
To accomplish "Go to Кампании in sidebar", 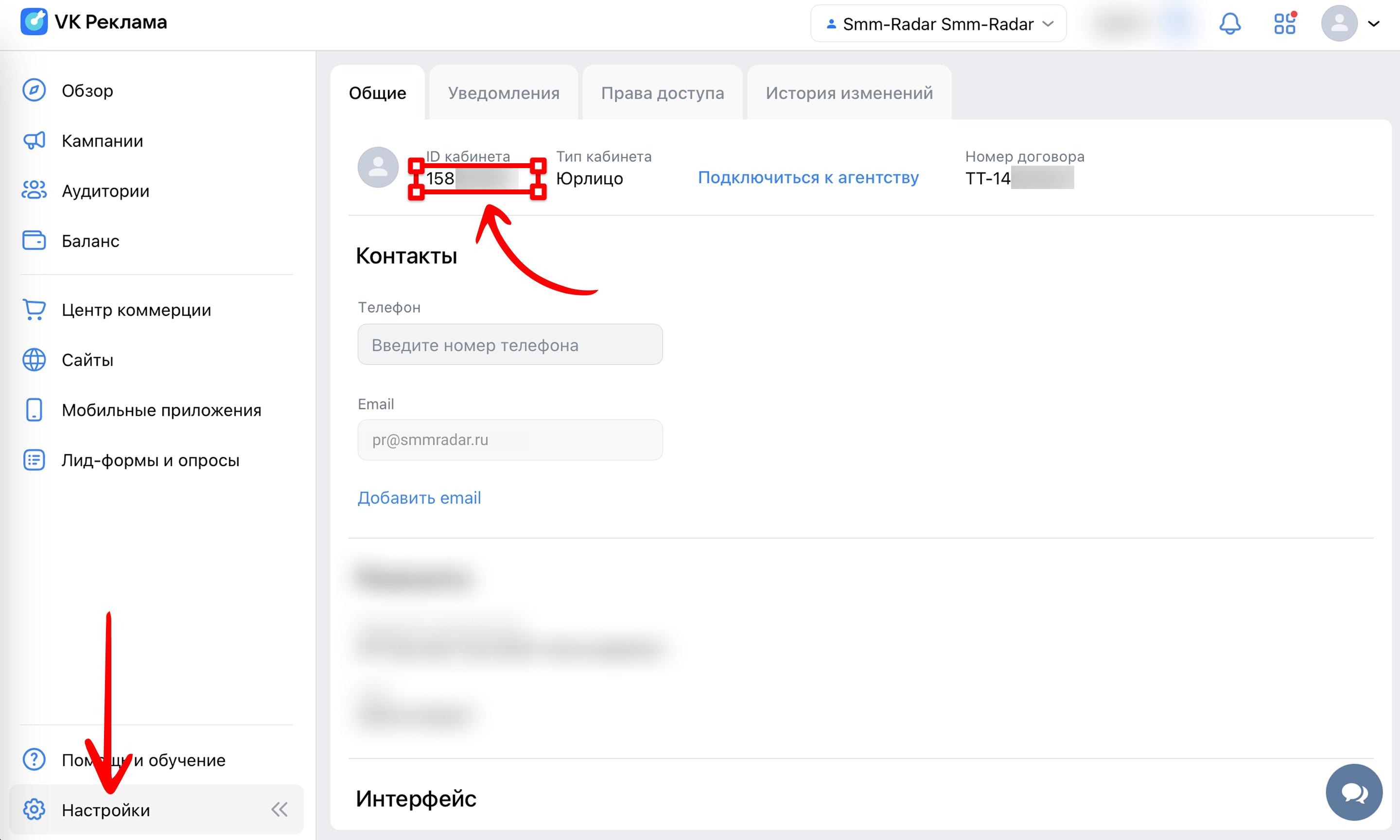I will coord(102,140).
